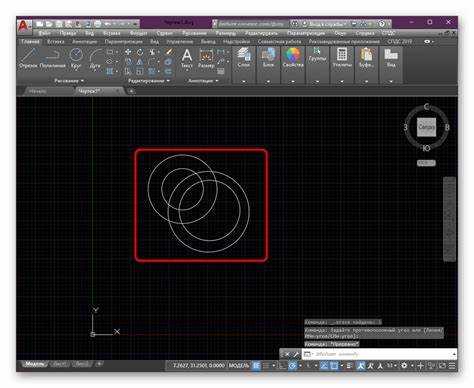Click in the command line input field
Screen dimensions: 474x388
pos(379,354)
